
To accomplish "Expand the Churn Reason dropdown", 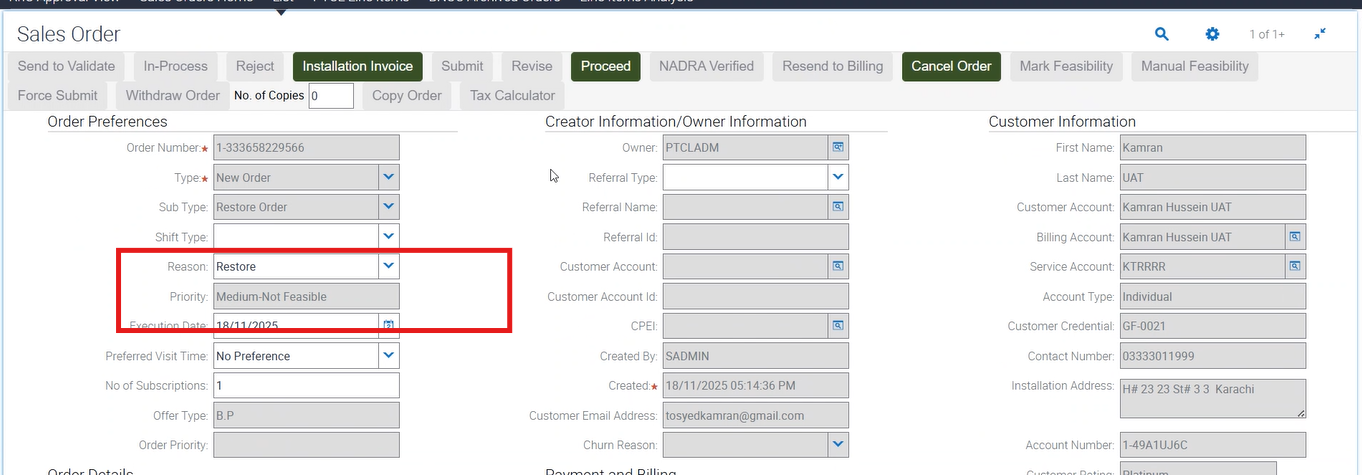I will 838,445.
